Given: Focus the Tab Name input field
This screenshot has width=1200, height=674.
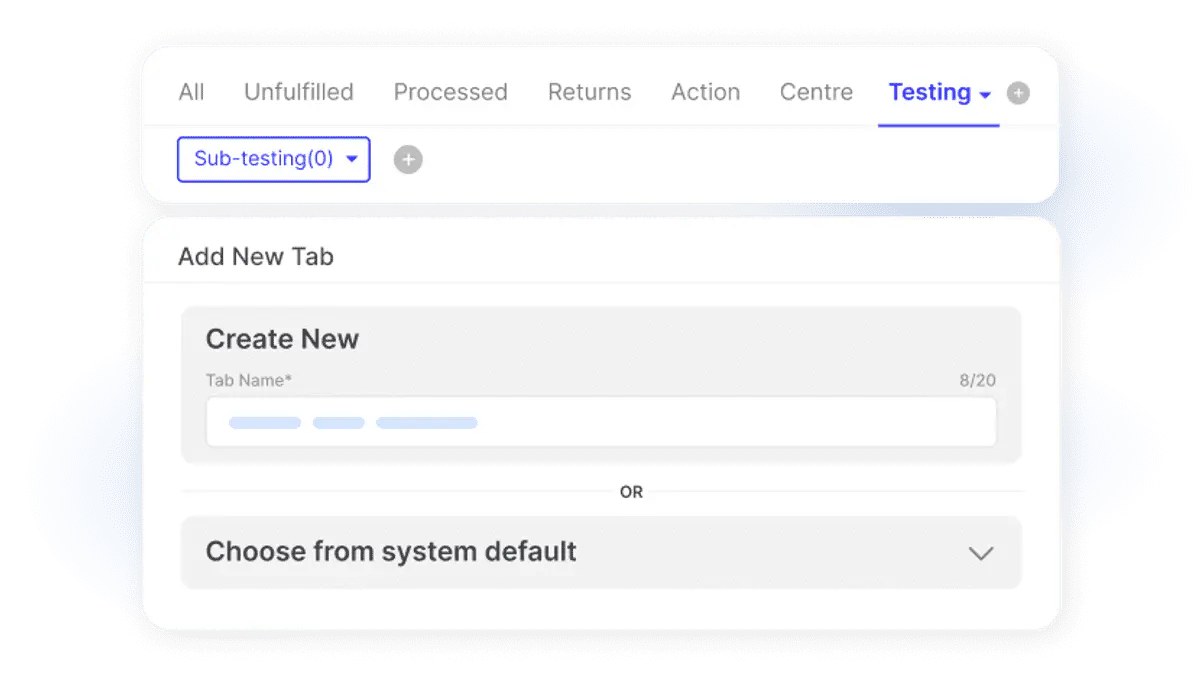Looking at the screenshot, I should pyautogui.click(x=601, y=422).
